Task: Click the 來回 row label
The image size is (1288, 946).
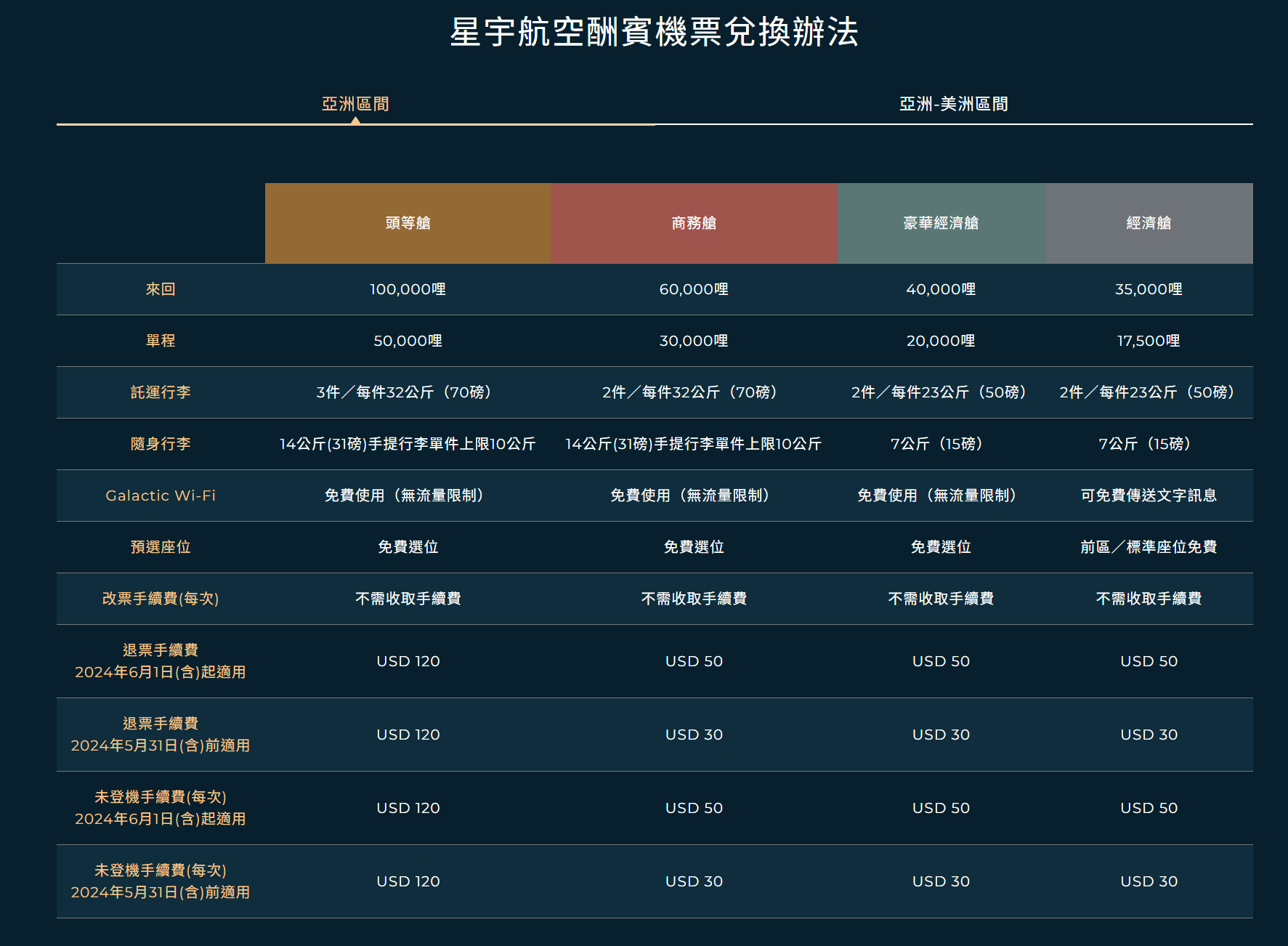Action: [161, 289]
